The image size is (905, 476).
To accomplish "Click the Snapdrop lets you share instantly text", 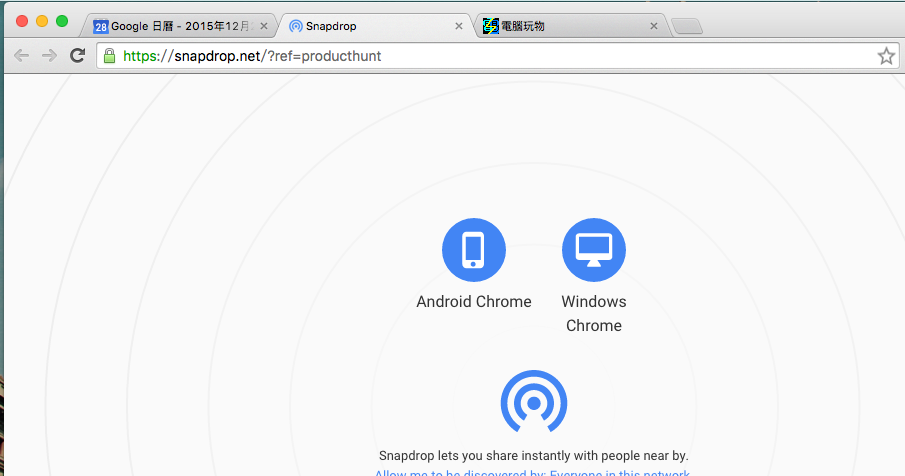I will [534, 455].
